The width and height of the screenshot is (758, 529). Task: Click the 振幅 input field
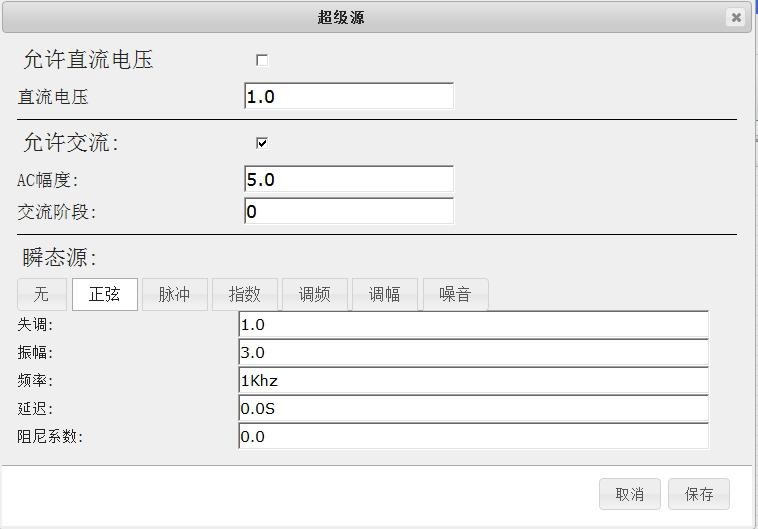(474, 353)
